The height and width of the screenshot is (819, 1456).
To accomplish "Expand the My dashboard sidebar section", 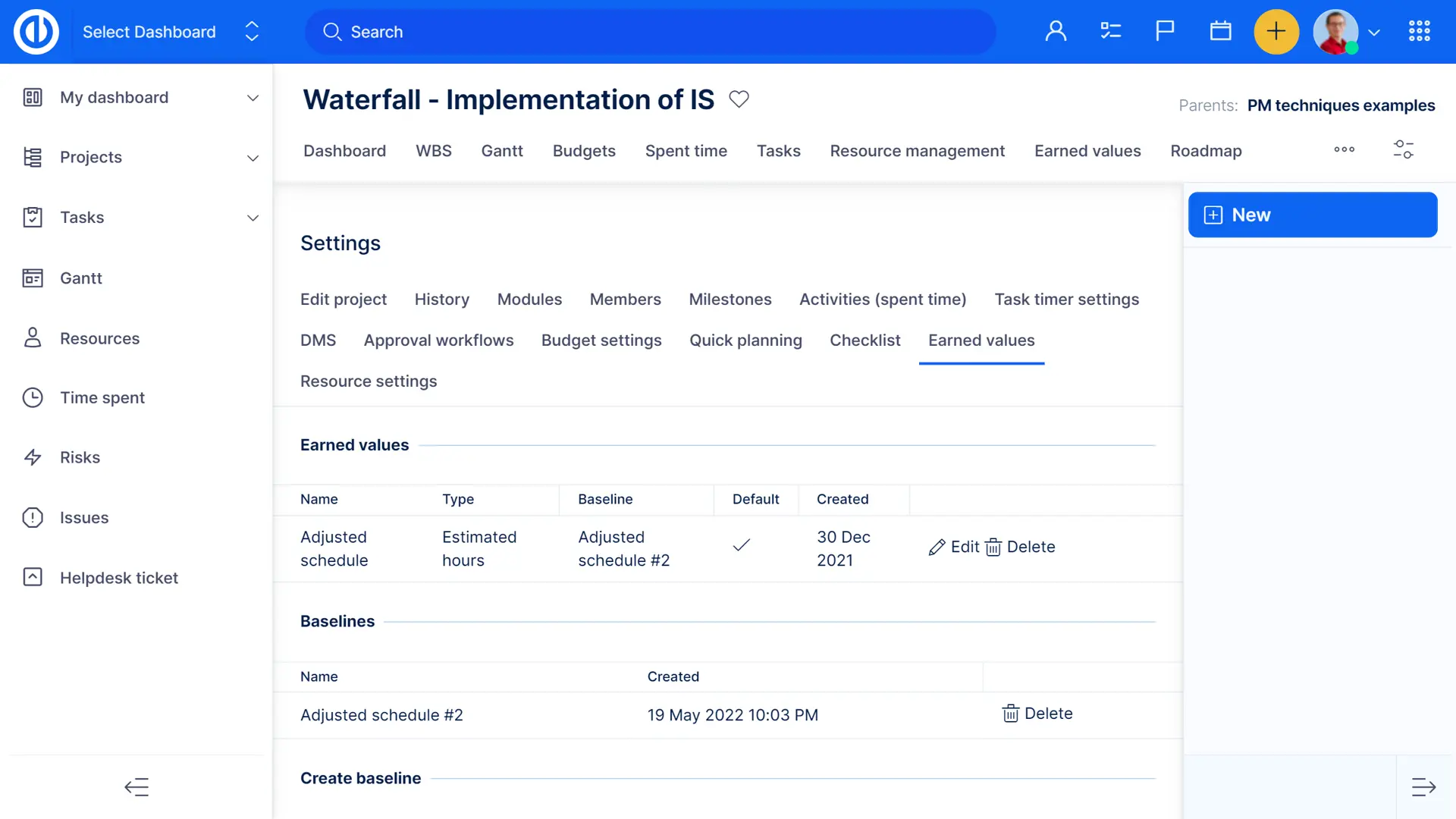I will pyautogui.click(x=253, y=98).
